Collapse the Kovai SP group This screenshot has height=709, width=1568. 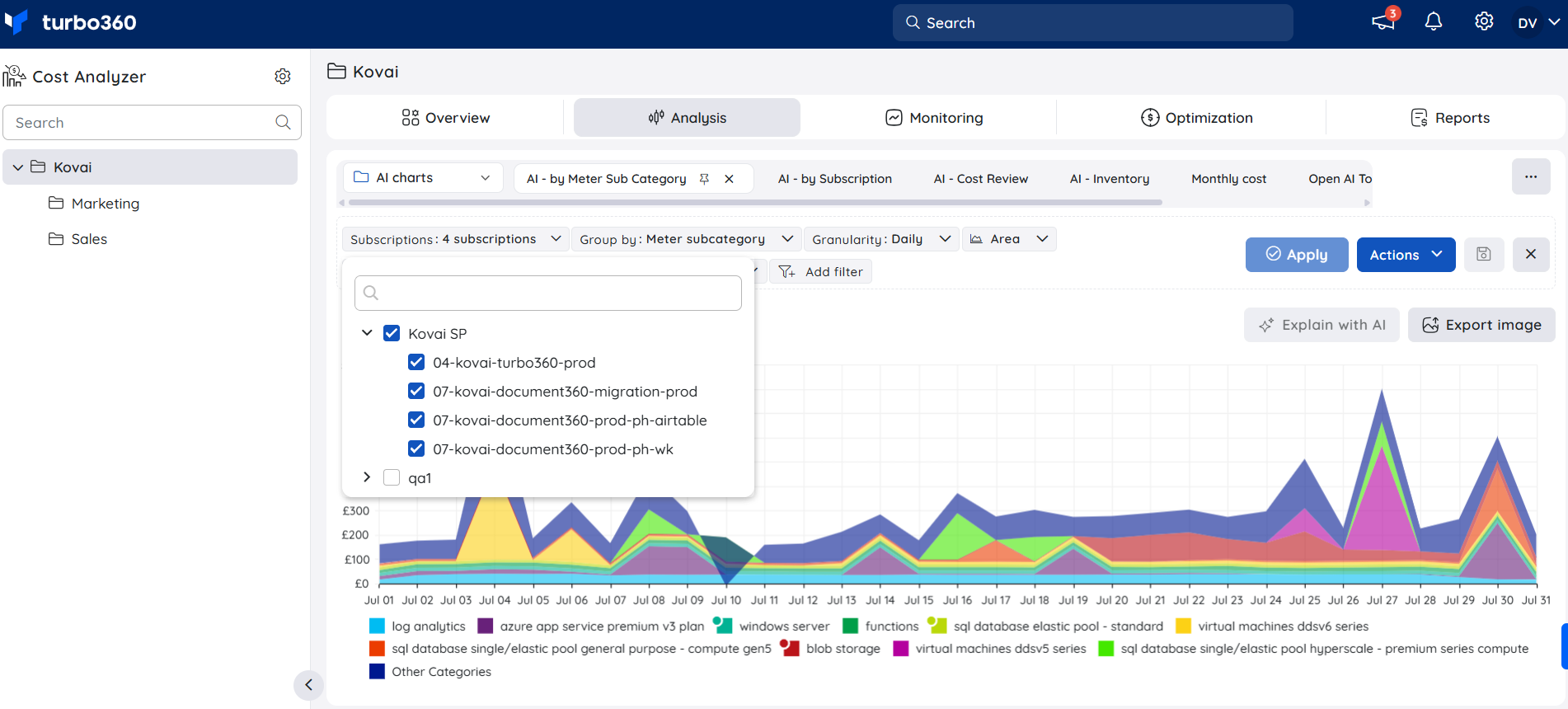[x=367, y=333]
